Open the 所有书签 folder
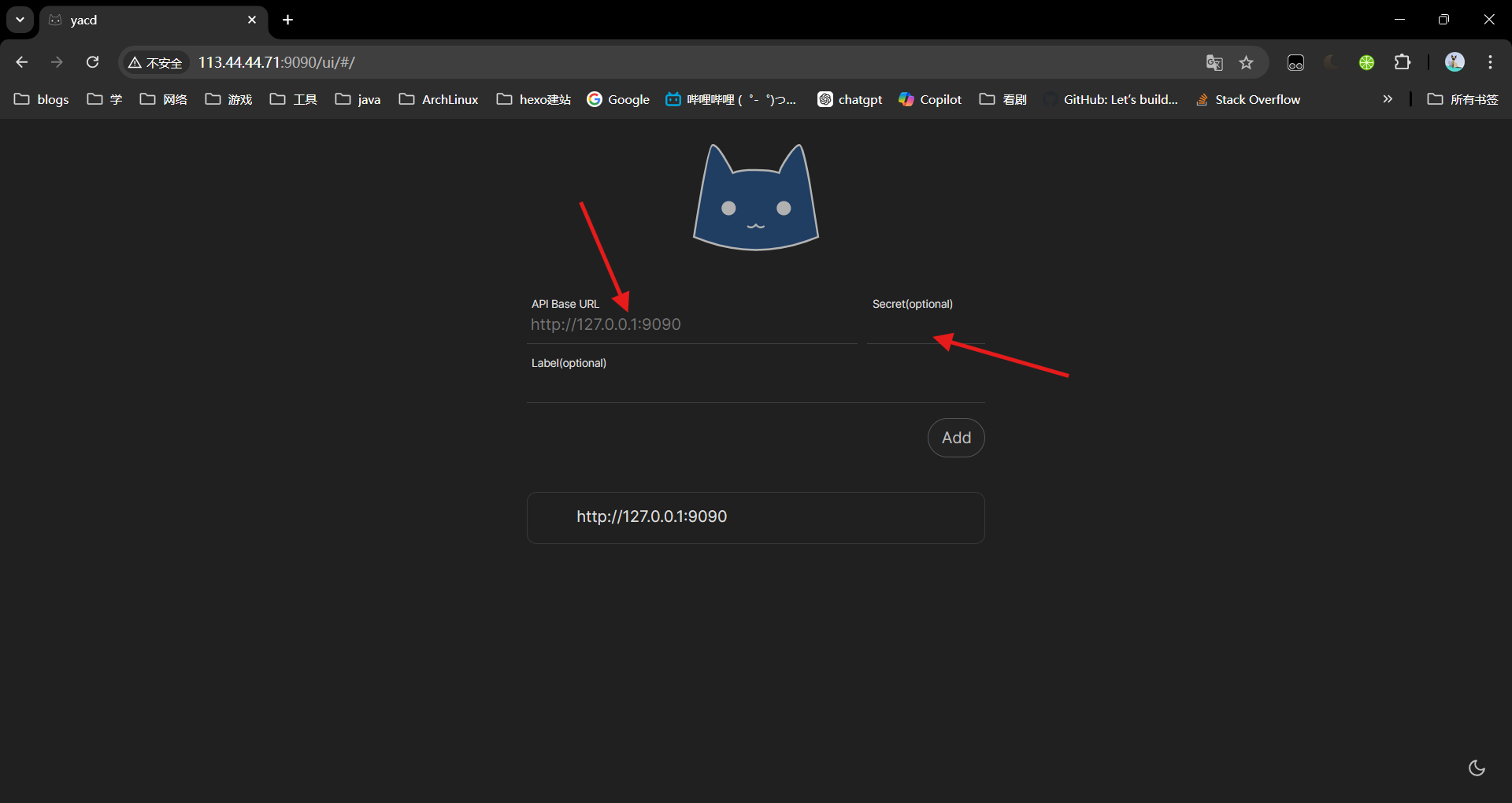Image resolution: width=1512 pixels, height=803 pixels. coord(1463,99)
